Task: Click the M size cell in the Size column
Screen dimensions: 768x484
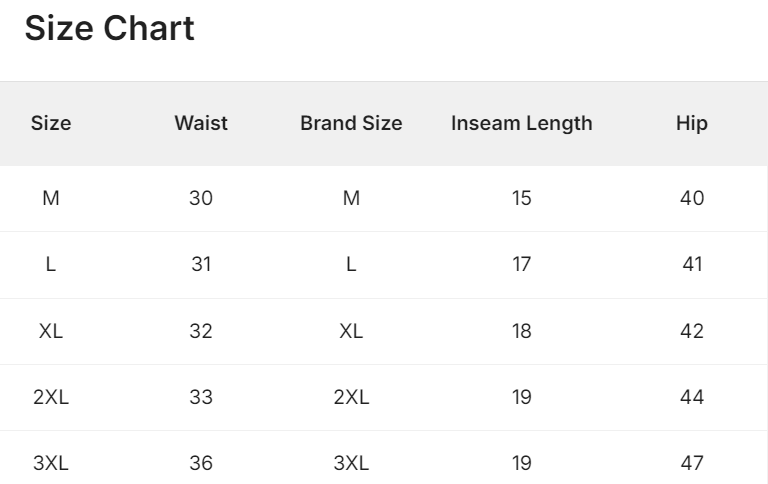Action: click(x=51, y=198)
